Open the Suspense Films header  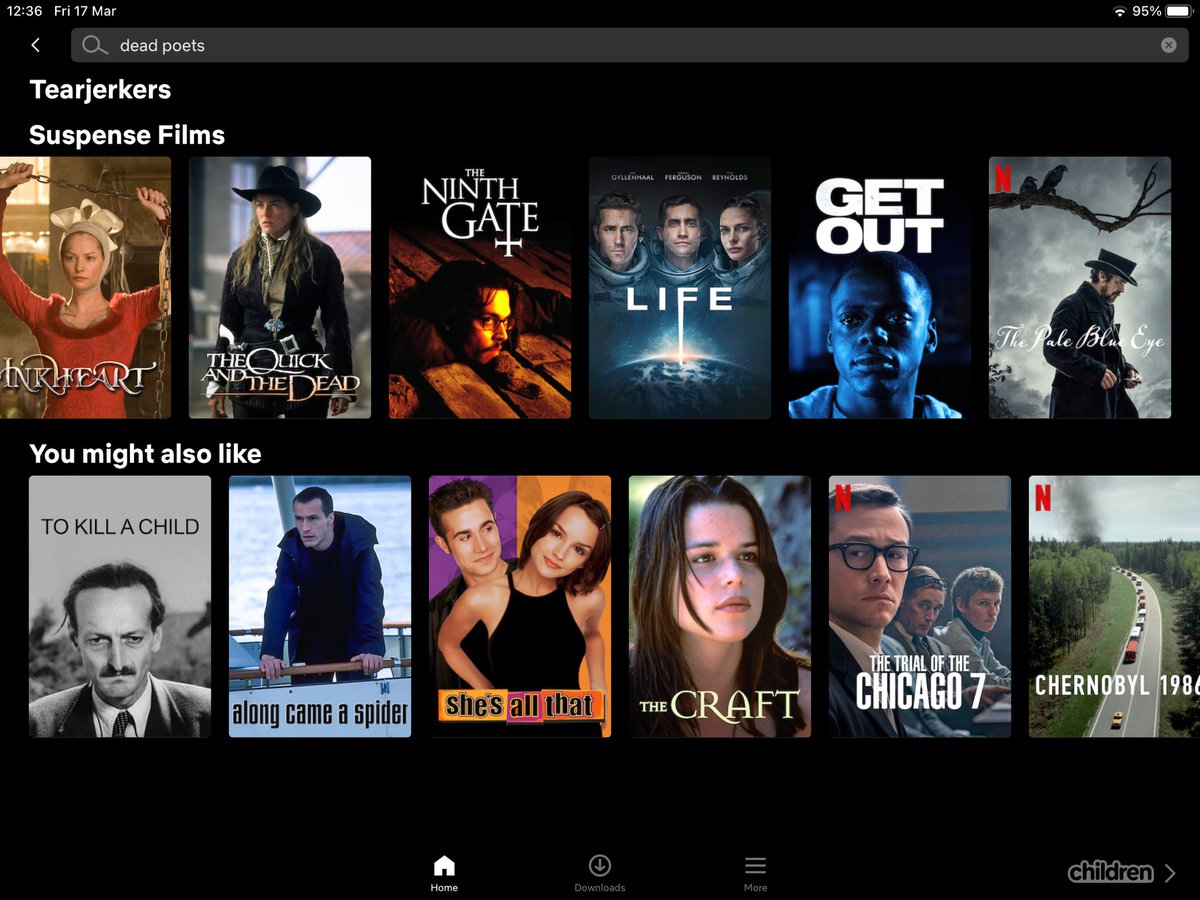126,135
